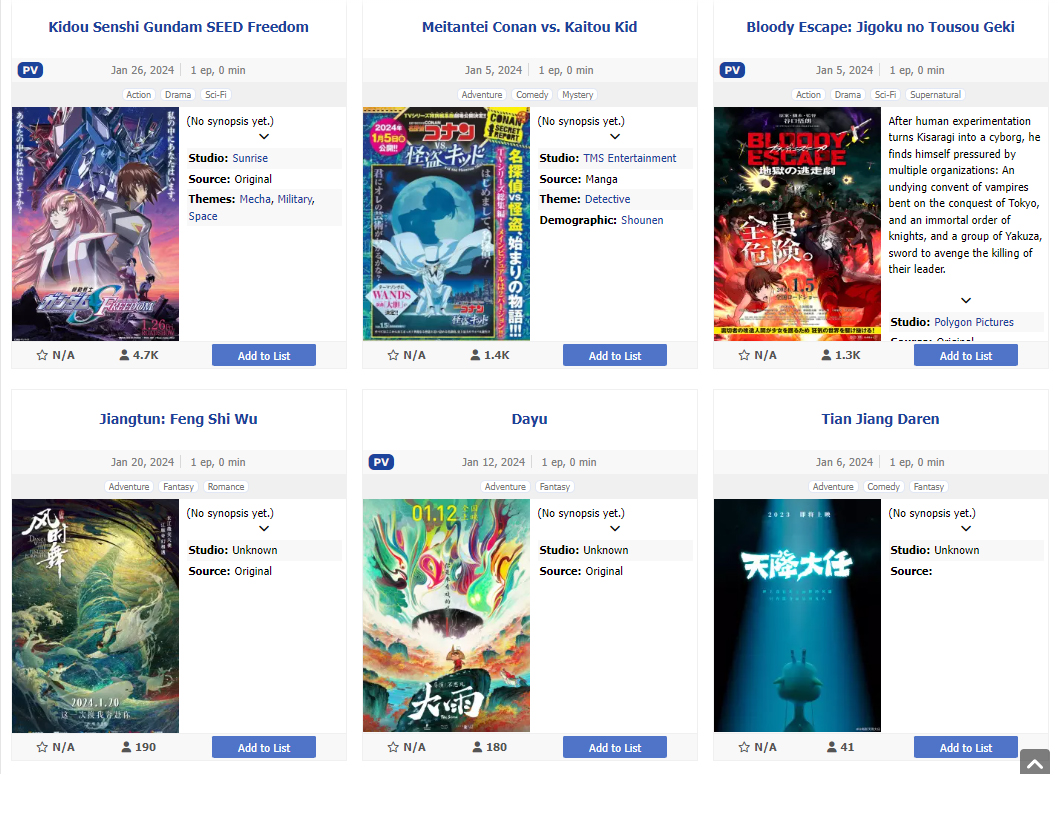Expand the Meitantei Conan vs. Kaitou Kid synopsis
Viewport: 1058px width, 830px height.
coord(615,136)
